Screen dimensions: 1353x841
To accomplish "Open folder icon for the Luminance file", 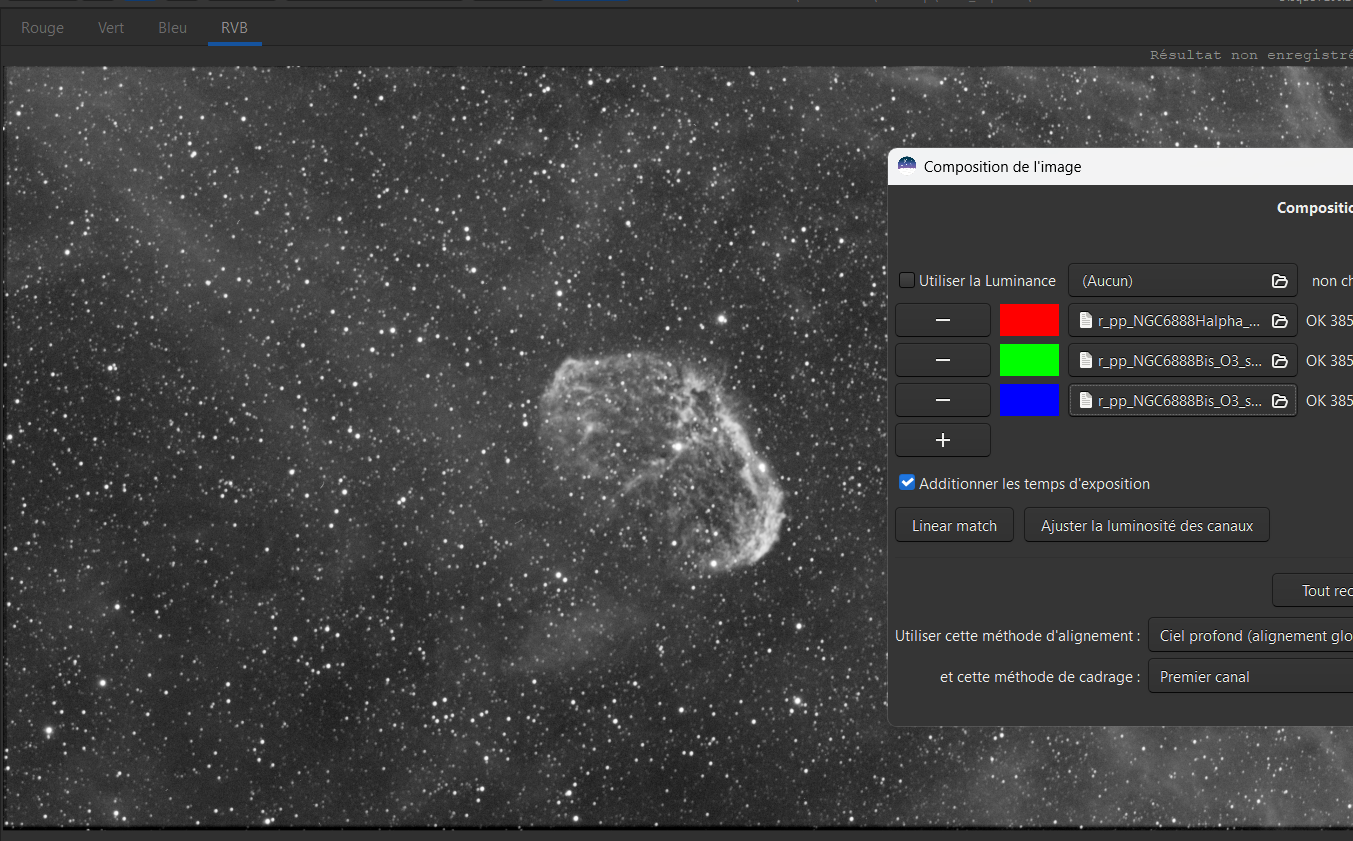I will 1279,281.
